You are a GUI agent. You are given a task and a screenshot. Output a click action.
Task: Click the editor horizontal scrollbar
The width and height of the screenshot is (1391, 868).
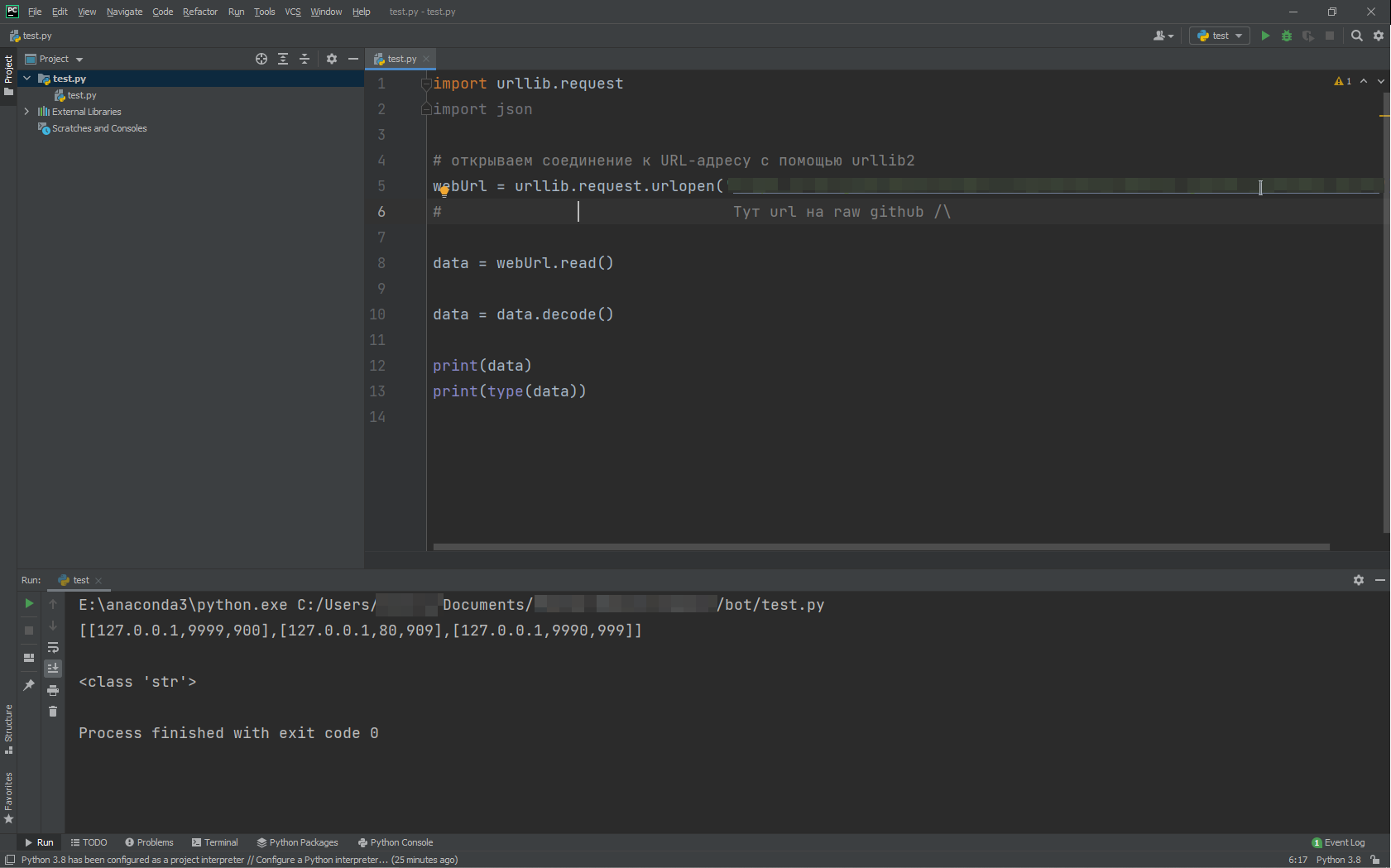point(880,547)
